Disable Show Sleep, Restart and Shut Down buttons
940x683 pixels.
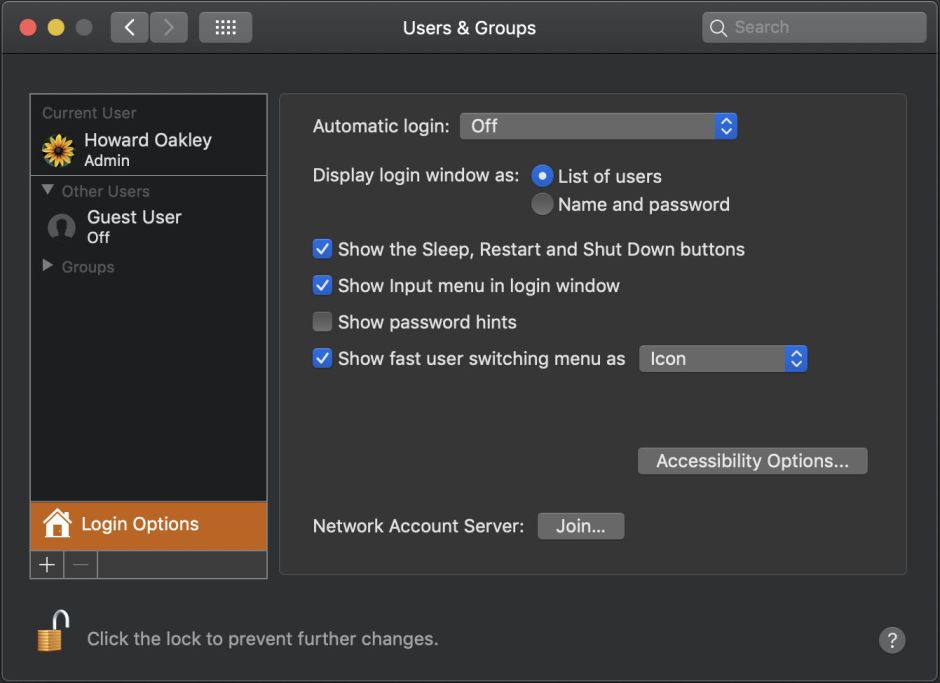(x=322, y=249)
